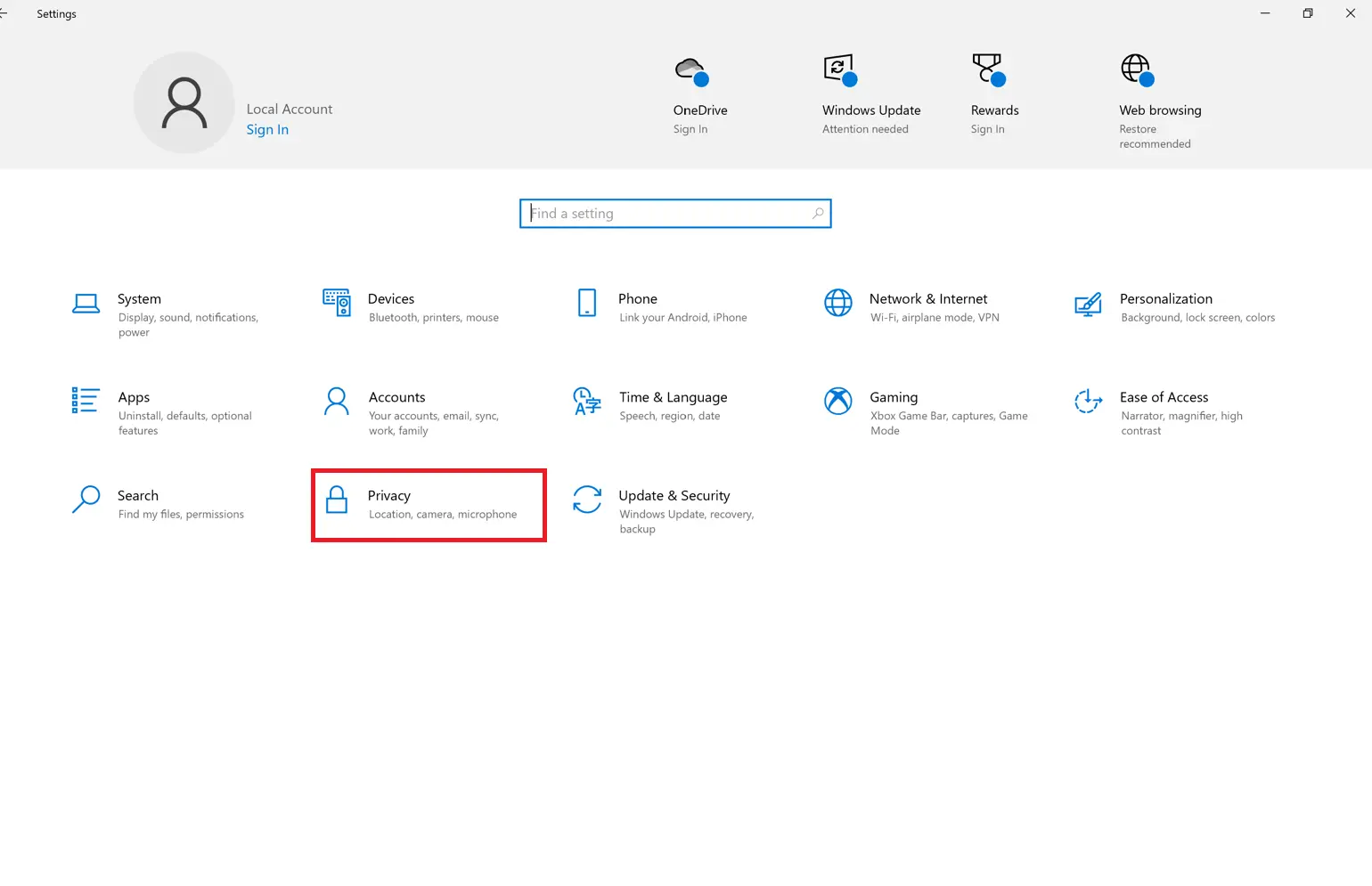This screenshot has height=886, width=1372.
Task: Click the Windows Update label in header
Action: pos(871,110)
